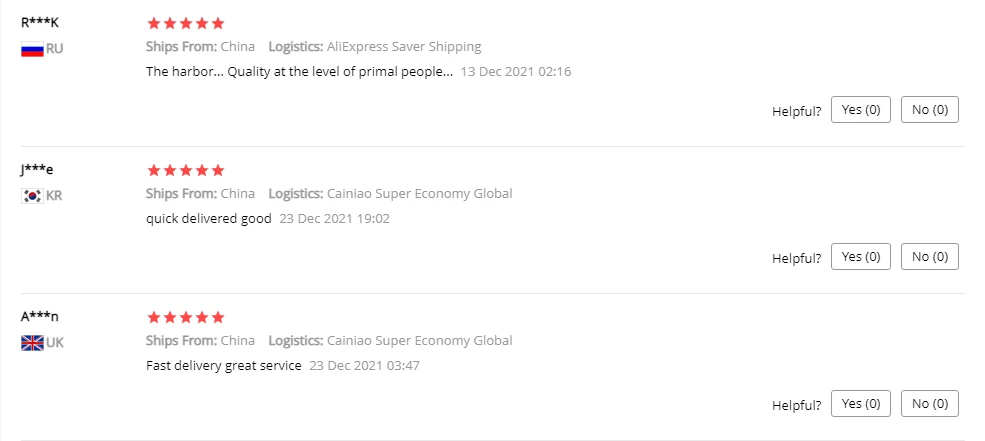
Task: Click the '23 Dec 2021 03:47' timestamp
Action: (364, 366)
